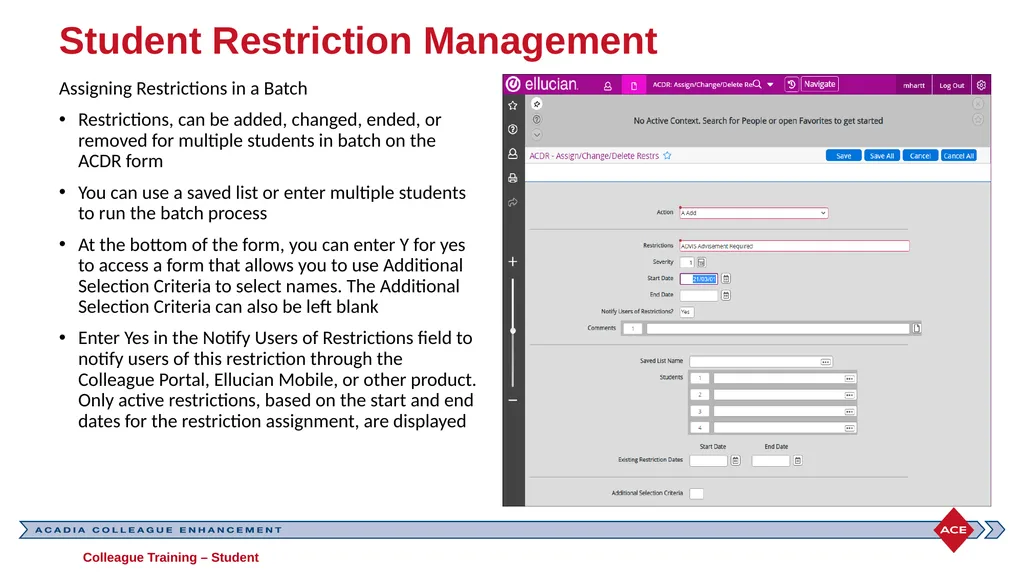Click the ACE diamond logo in footer

(x=953, y=530)
